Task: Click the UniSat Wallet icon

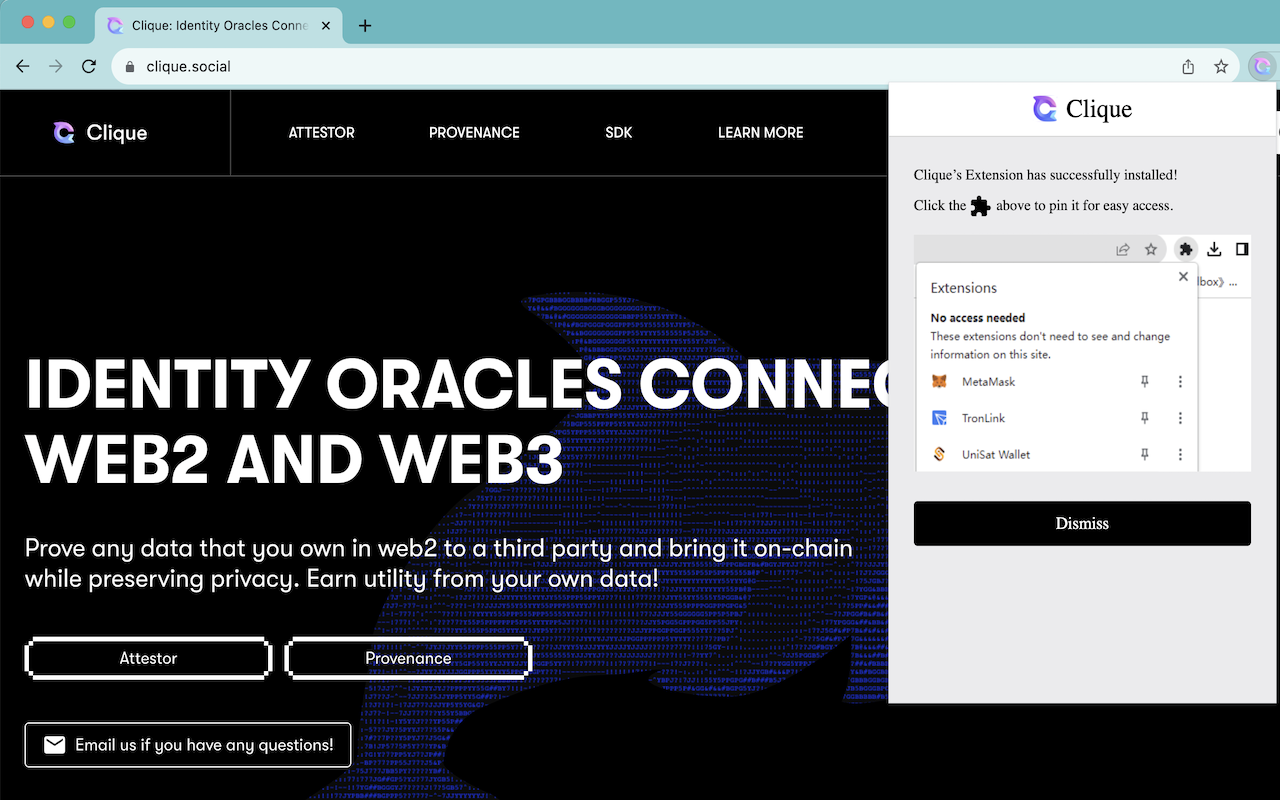Action: 938,453
